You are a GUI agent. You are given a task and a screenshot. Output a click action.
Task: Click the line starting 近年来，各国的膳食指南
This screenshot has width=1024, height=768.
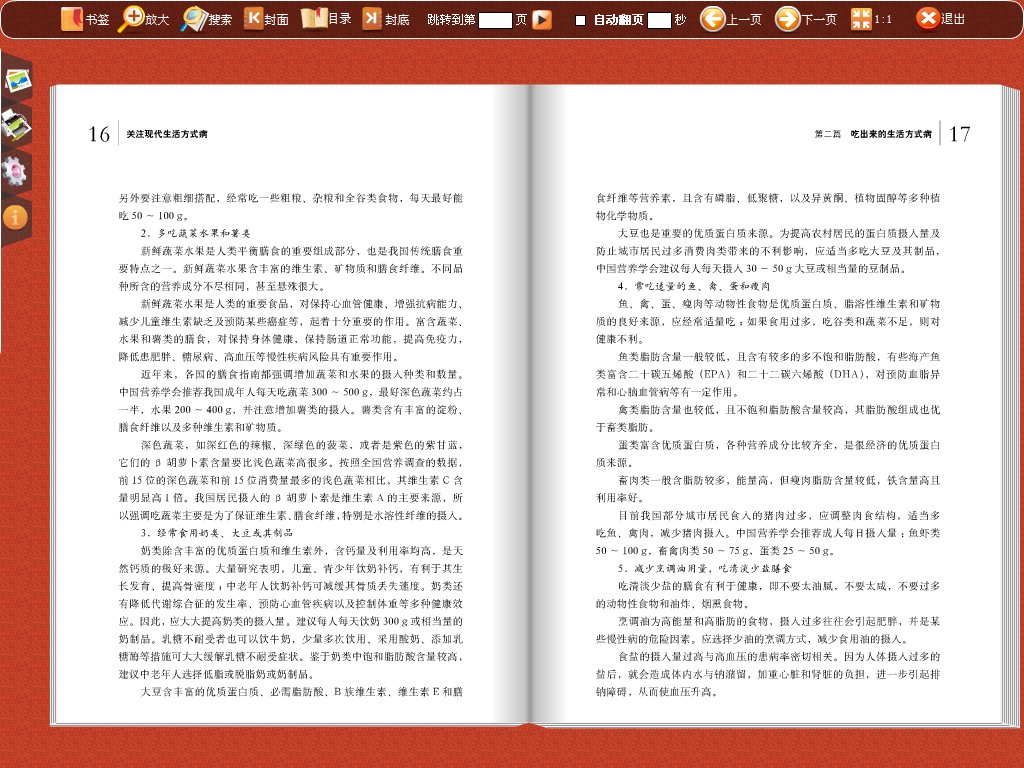tap(302, 374)
